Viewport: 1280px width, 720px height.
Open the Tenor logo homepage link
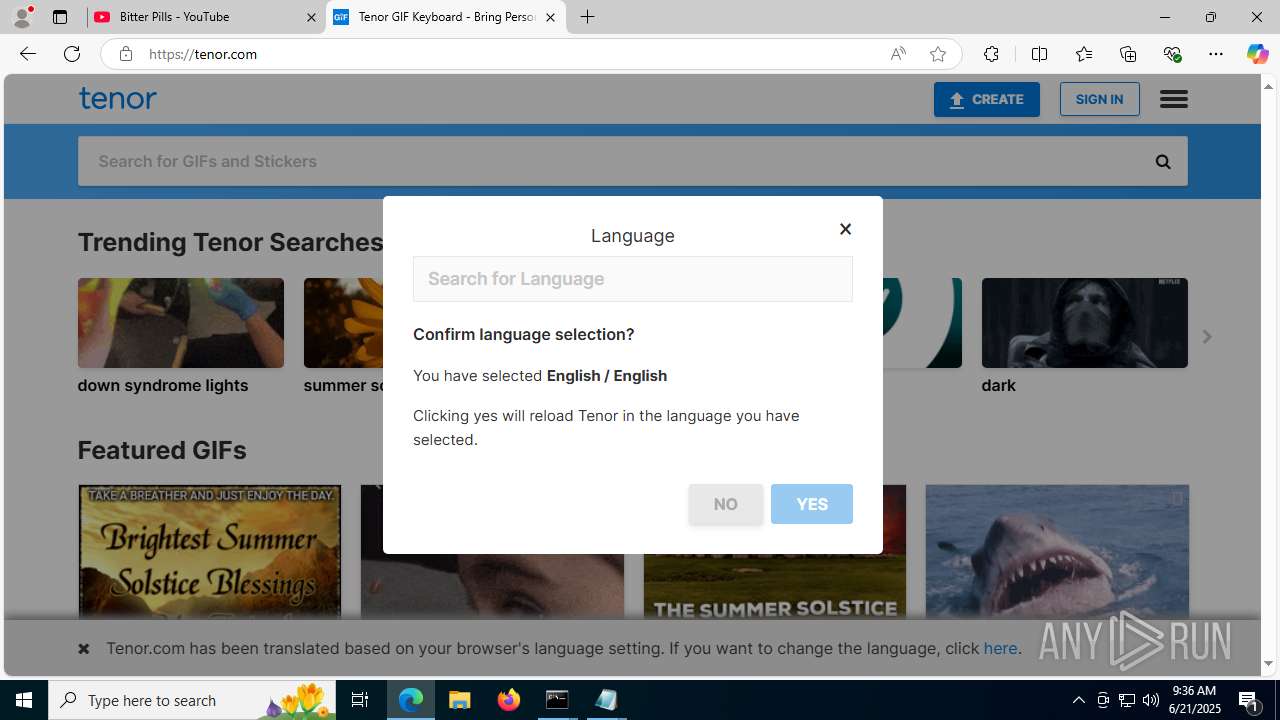point(118,98)
